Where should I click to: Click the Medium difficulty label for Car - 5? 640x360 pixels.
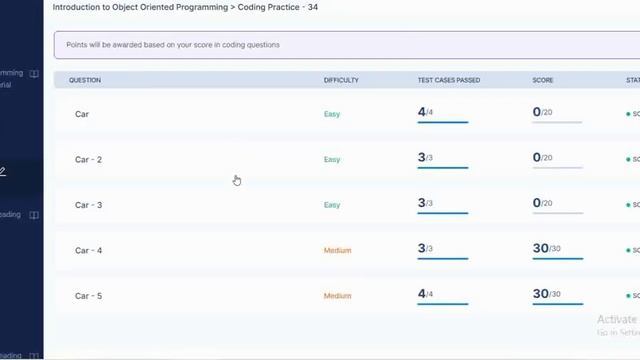pos(338,296)
